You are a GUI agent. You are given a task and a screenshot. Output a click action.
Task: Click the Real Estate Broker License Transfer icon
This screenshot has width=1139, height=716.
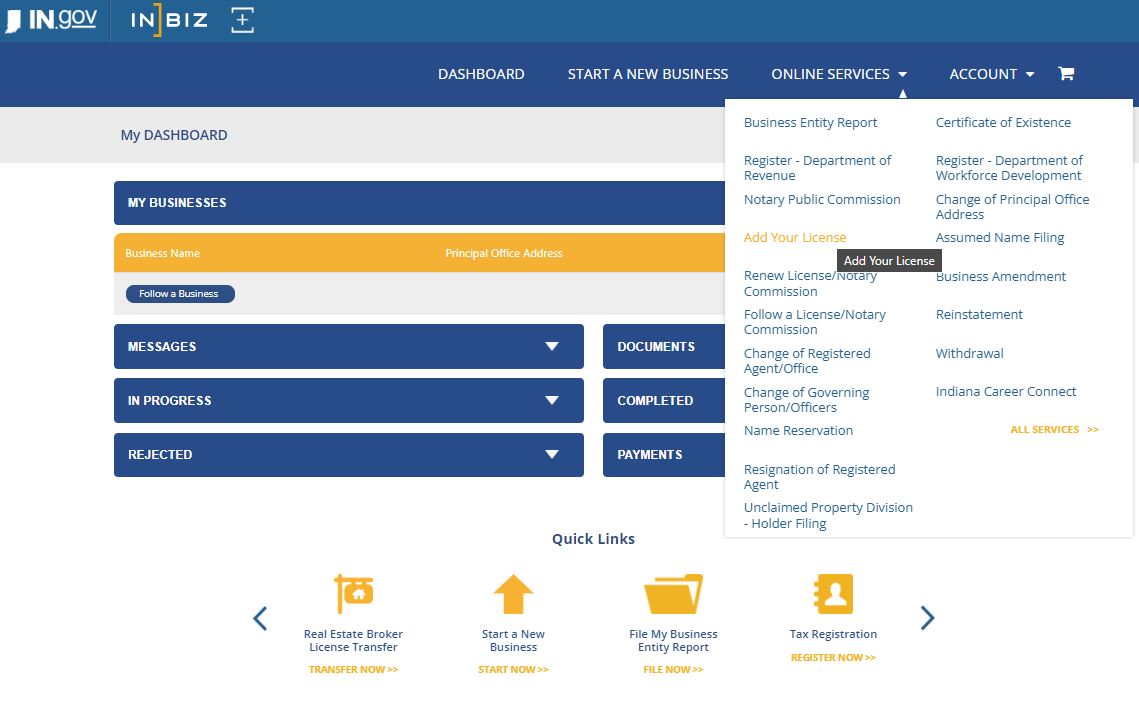click(353, 594)
